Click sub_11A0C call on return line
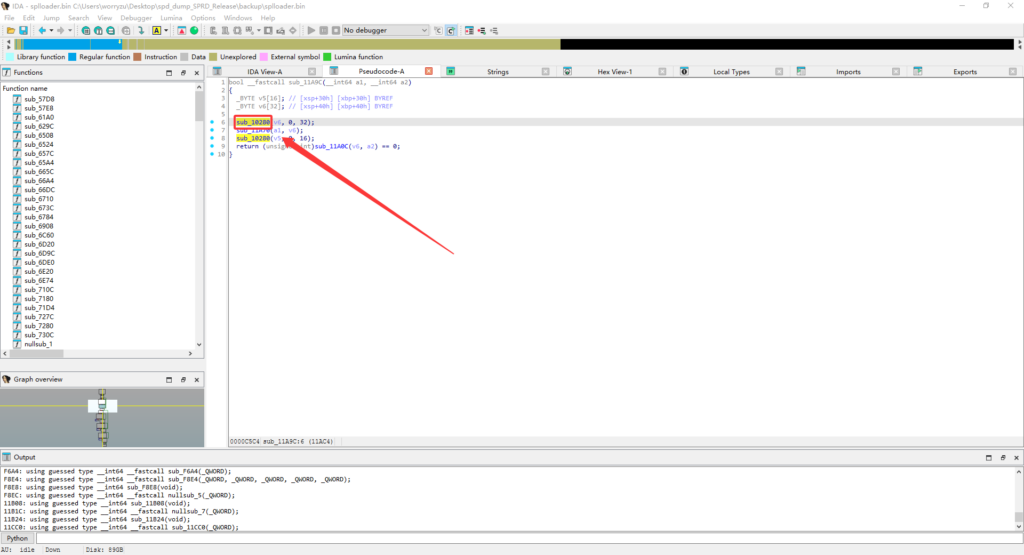 [x=332, y=146]
